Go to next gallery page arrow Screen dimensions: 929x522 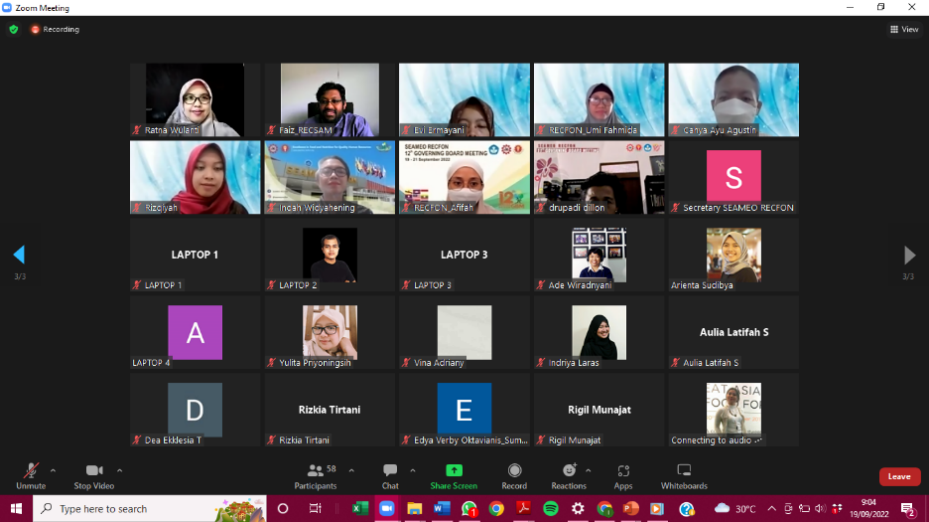[x=909, y=255]
